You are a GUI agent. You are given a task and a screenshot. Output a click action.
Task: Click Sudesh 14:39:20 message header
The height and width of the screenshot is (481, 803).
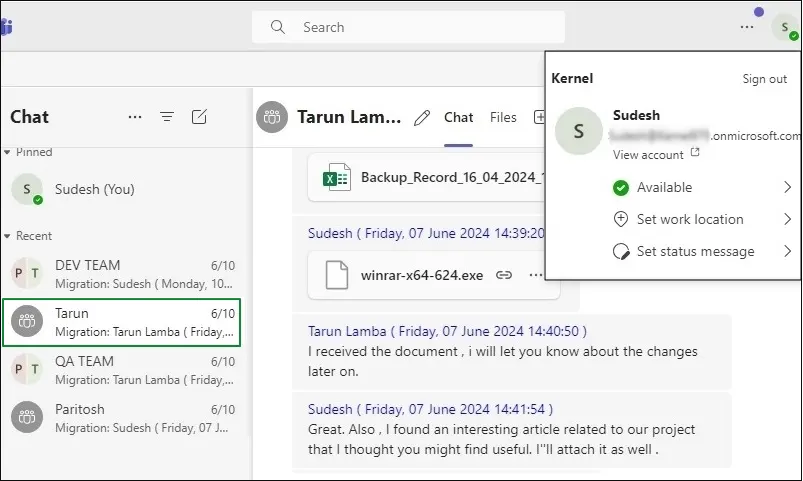click(426, 234)
